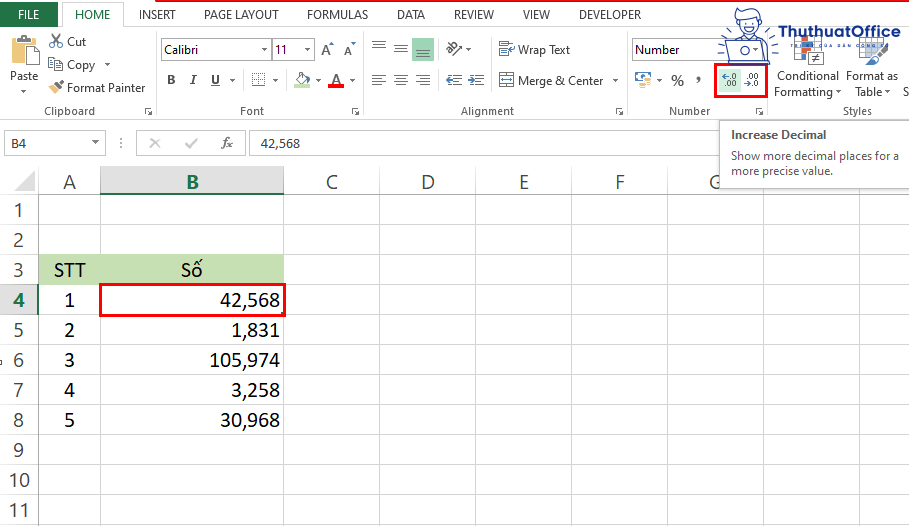The width and height of the screenshot is (909, 526).
Task: Switch to the DEVELOPER tab
Action: (x=610, y=15)
